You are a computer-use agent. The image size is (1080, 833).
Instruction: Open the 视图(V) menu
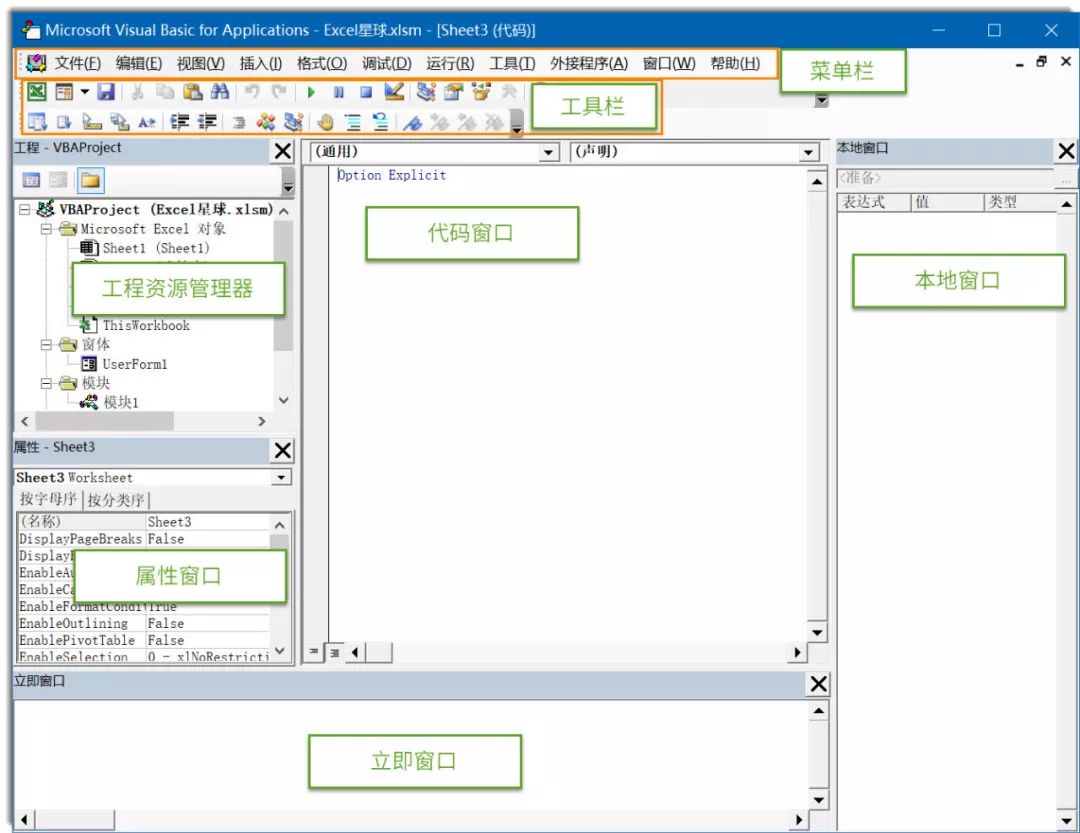pyautogui.click(x=200, y=63)
